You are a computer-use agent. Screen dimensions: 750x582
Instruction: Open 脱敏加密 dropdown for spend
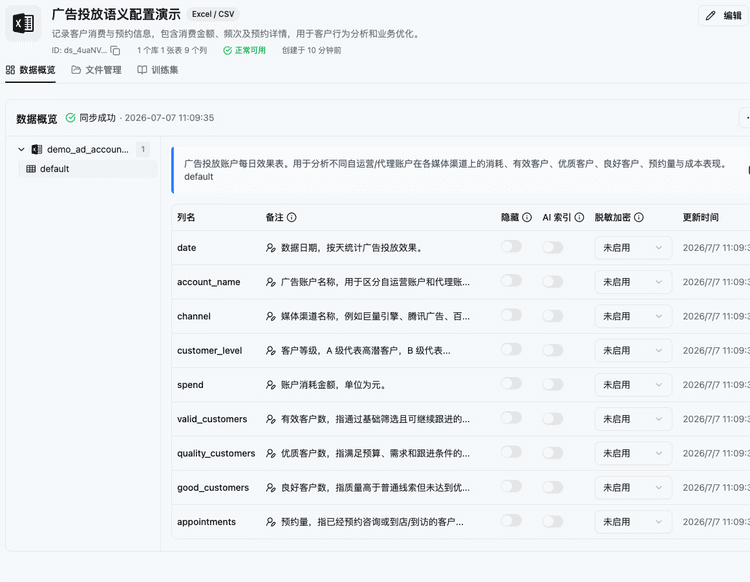tap(633, 385)
